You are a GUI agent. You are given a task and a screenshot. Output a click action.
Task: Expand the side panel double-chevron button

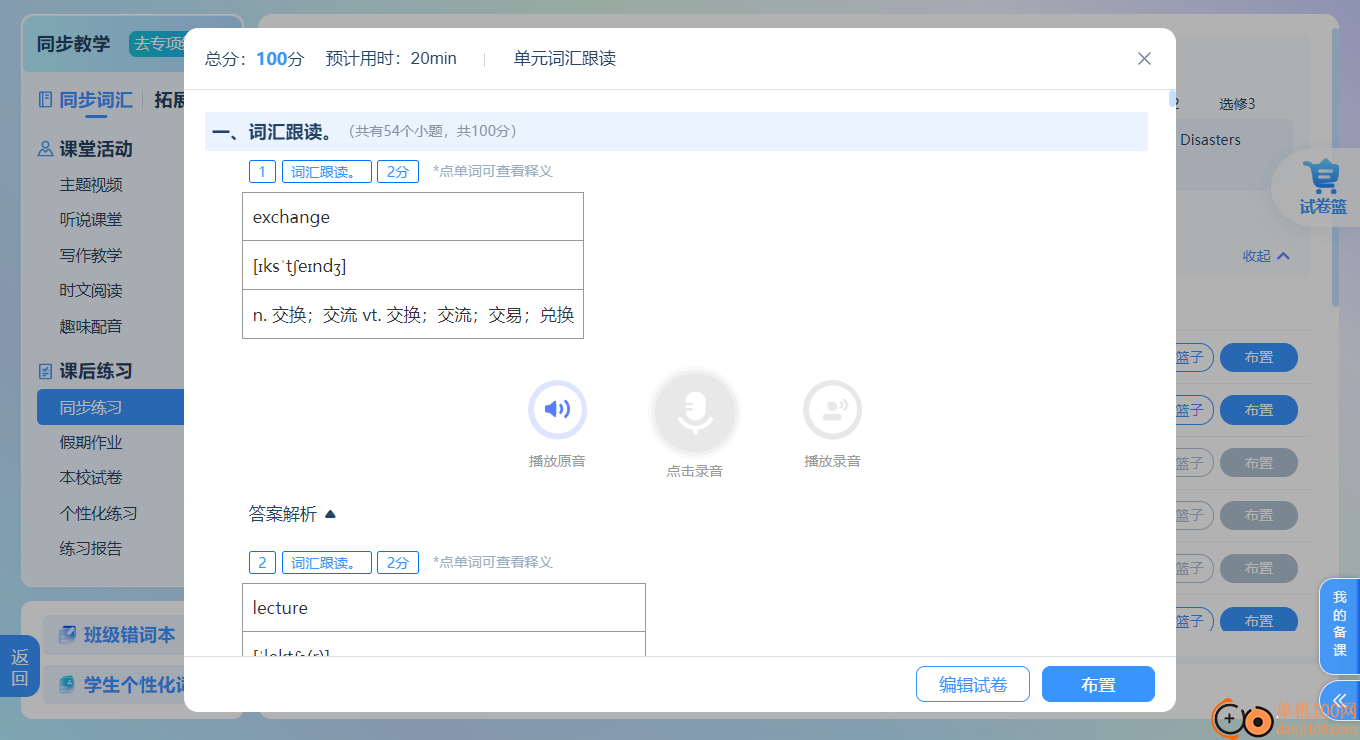[x=1339, y=698]
